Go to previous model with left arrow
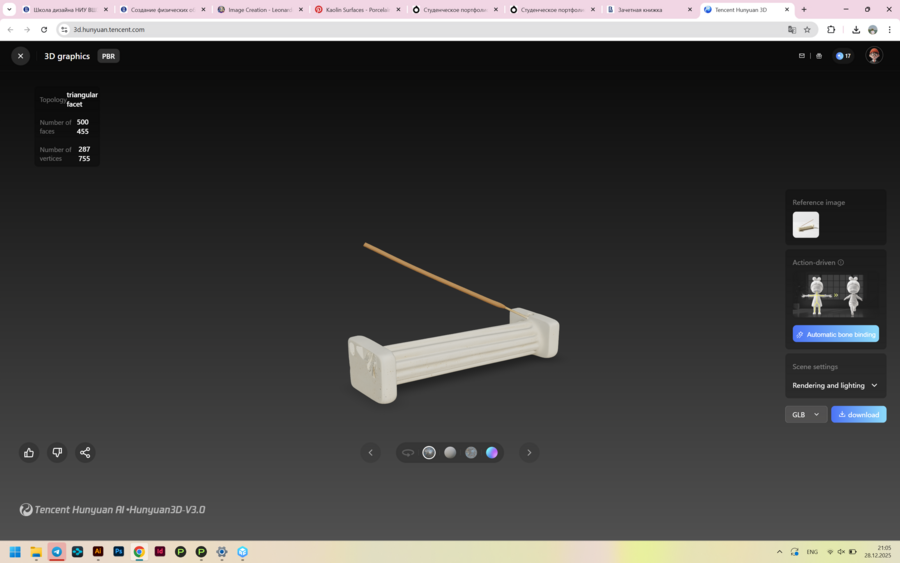Viewport: 900px width, 563px height. (x=370, y=453)
